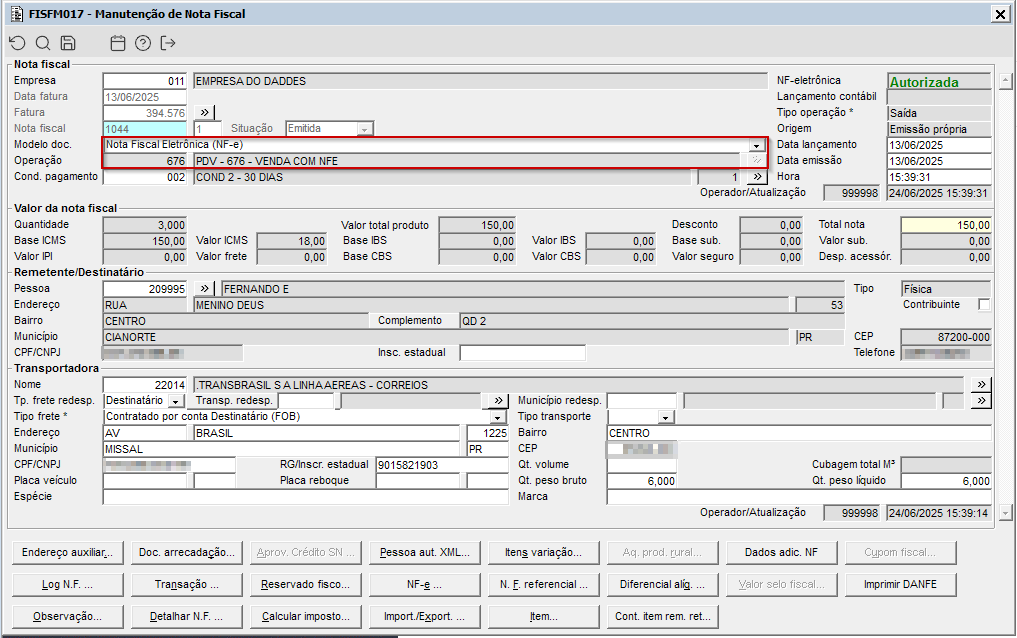Click the Insc. estadual input field

tap(522, 353)
